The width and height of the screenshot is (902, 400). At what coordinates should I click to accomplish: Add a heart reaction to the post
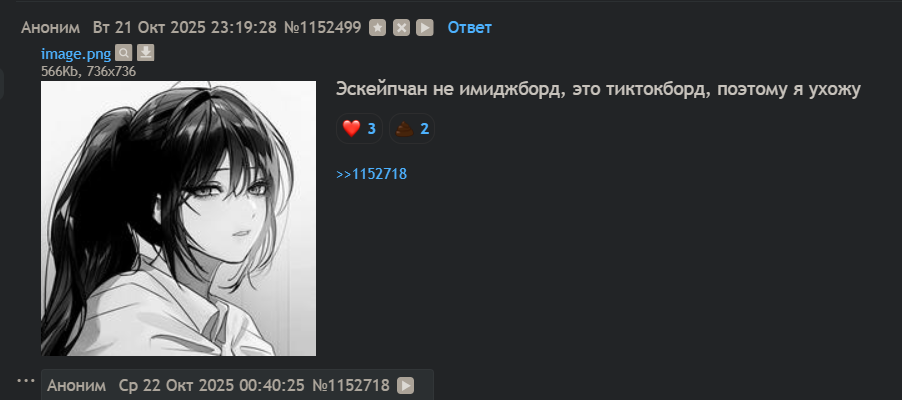[360, 128]
